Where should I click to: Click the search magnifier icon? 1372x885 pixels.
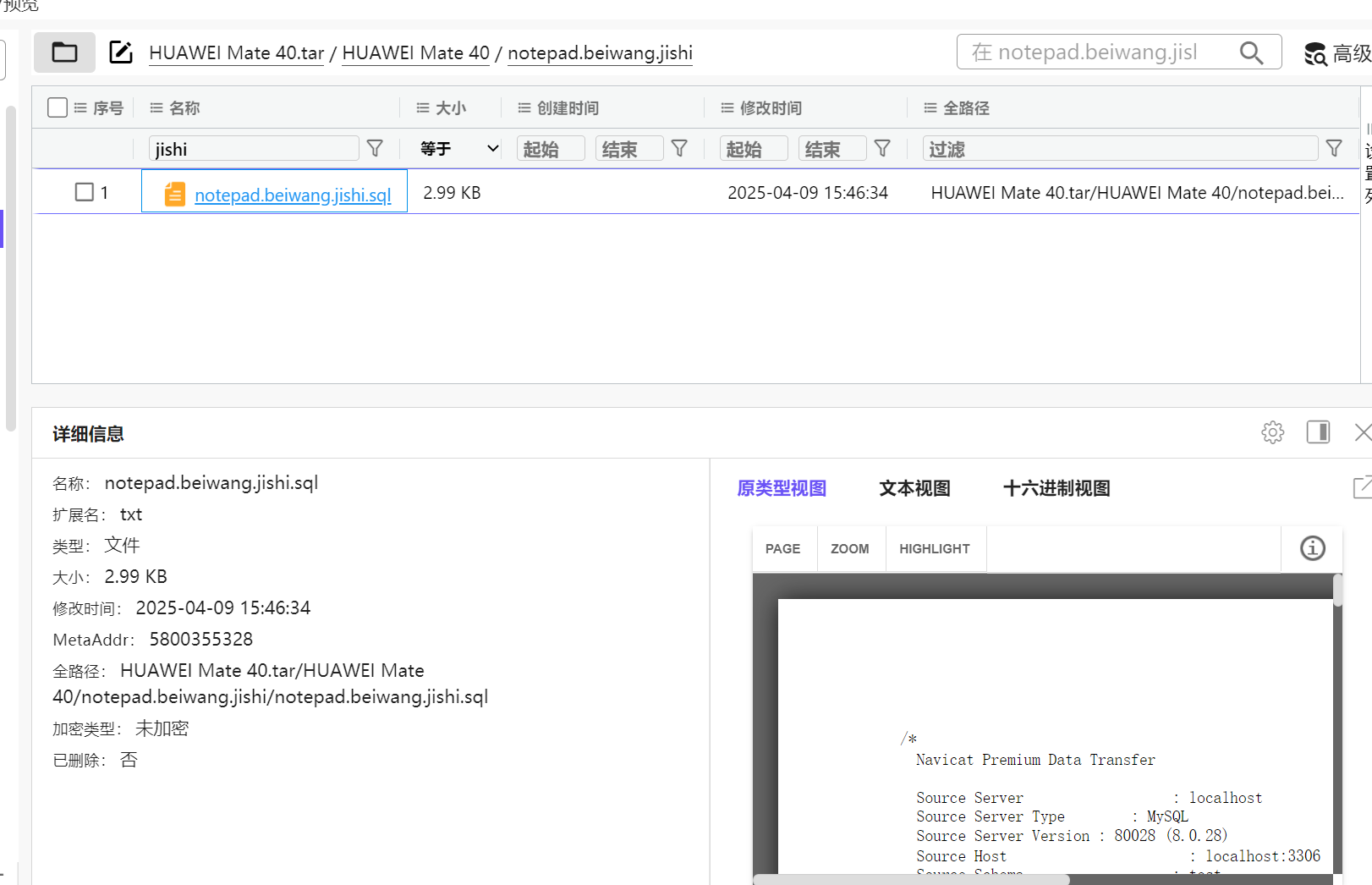tap(1251, 52)
